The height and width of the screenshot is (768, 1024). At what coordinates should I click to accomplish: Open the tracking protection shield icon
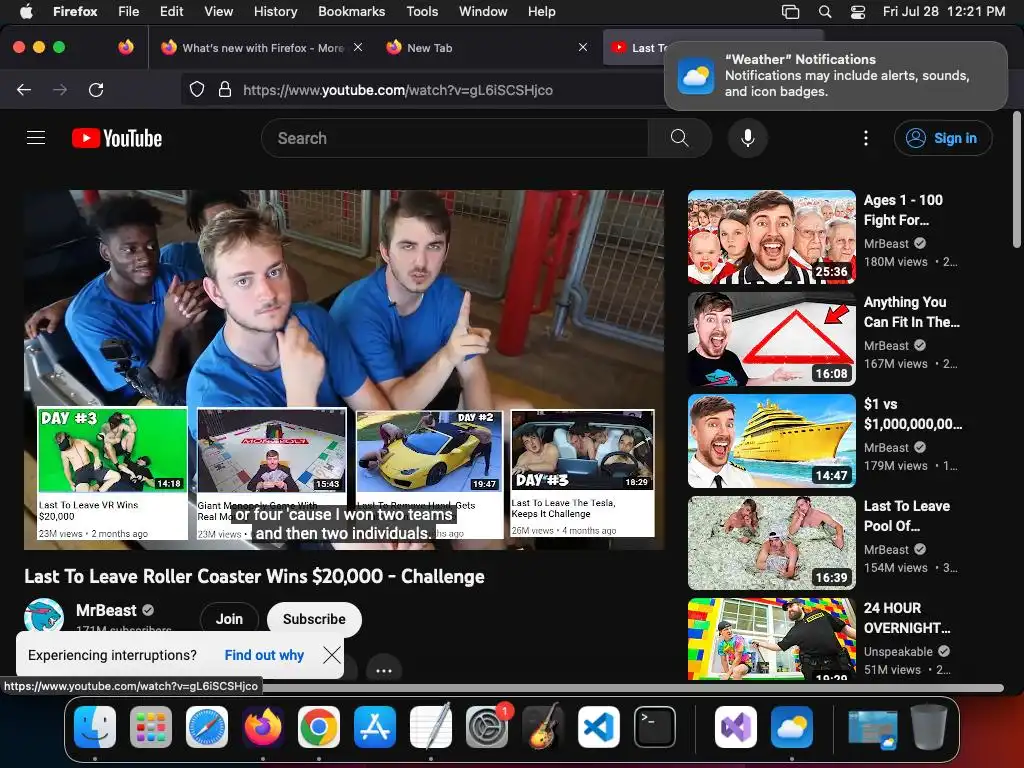[x=197, y=89]
